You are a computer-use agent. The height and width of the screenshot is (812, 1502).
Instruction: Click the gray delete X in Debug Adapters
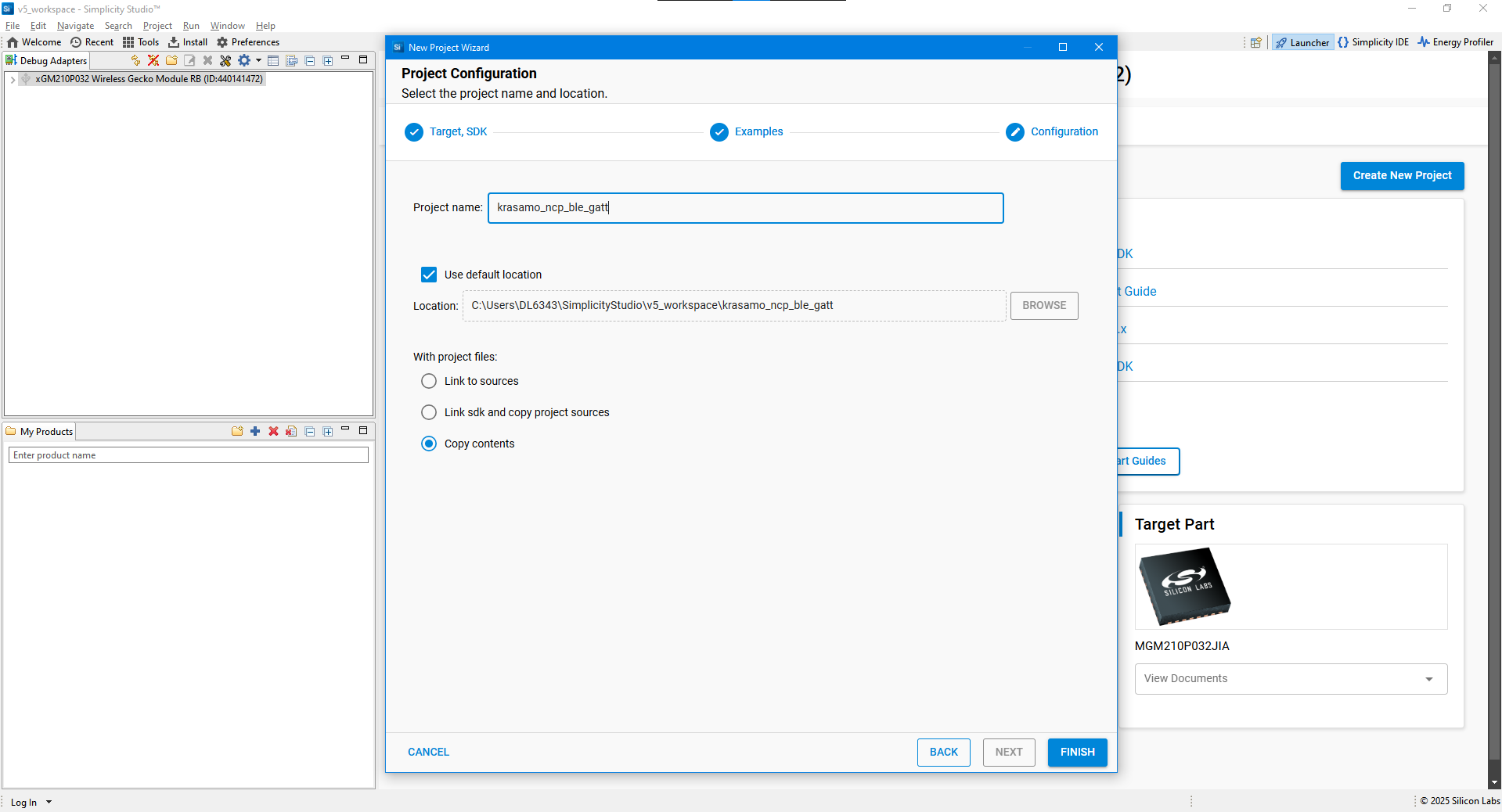pos(207,60)
